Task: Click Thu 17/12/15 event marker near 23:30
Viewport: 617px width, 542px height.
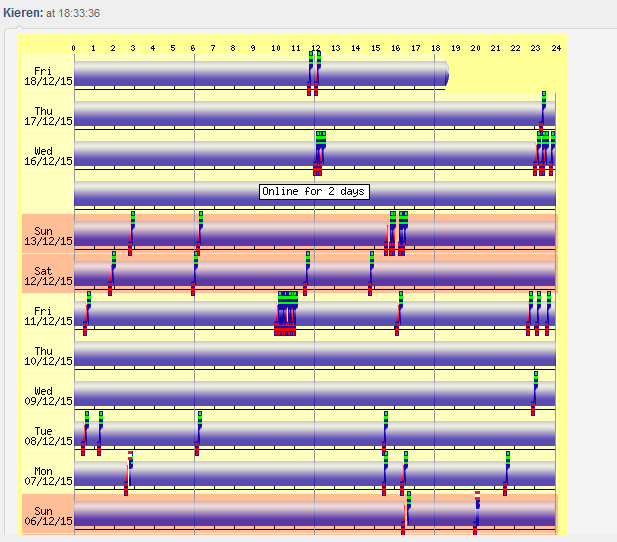Action: click(x=542, y=112)
